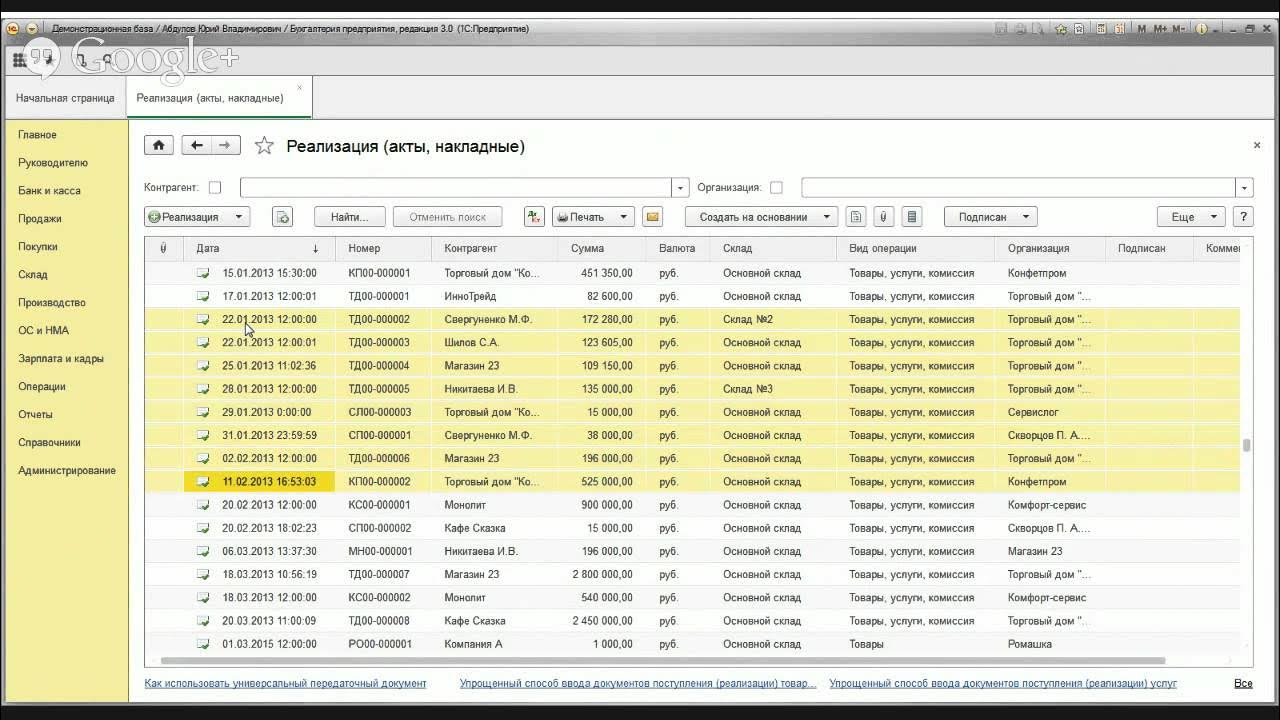This screenshot has width=1280, height=720.
Task: Open the Продажи section
Action: coord(40,219)
